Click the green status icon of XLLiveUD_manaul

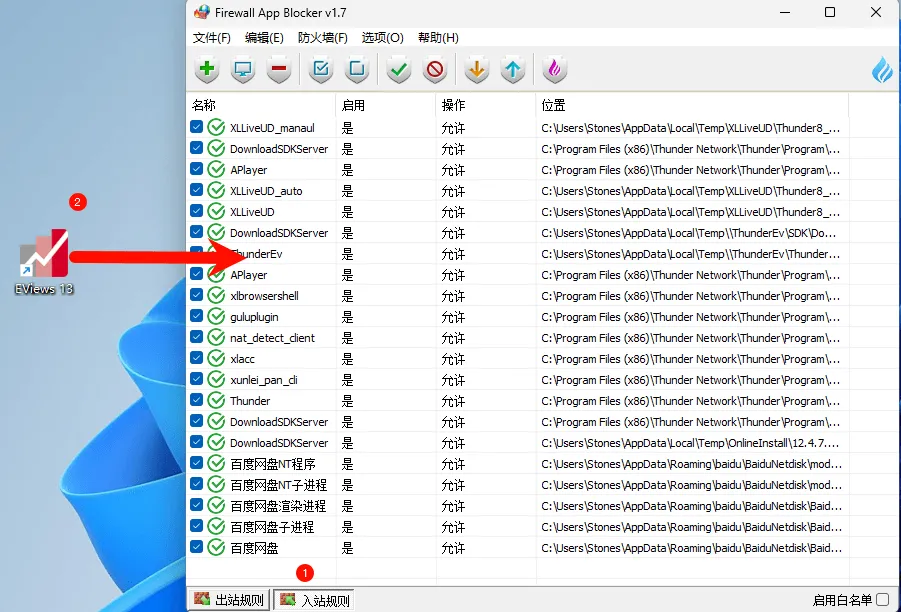(216, 127)
